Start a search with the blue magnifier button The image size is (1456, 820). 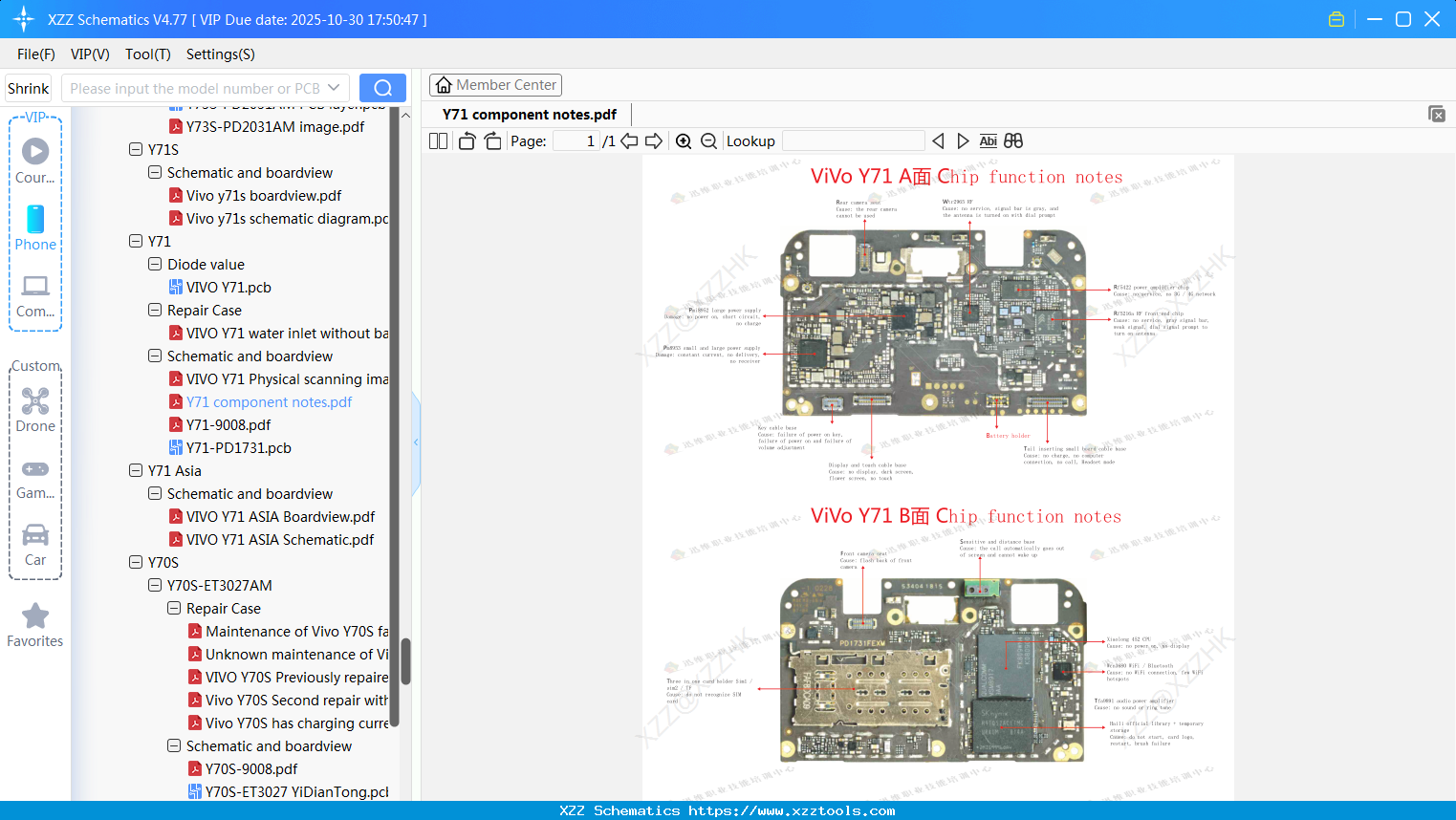click(x=382, y=87)
